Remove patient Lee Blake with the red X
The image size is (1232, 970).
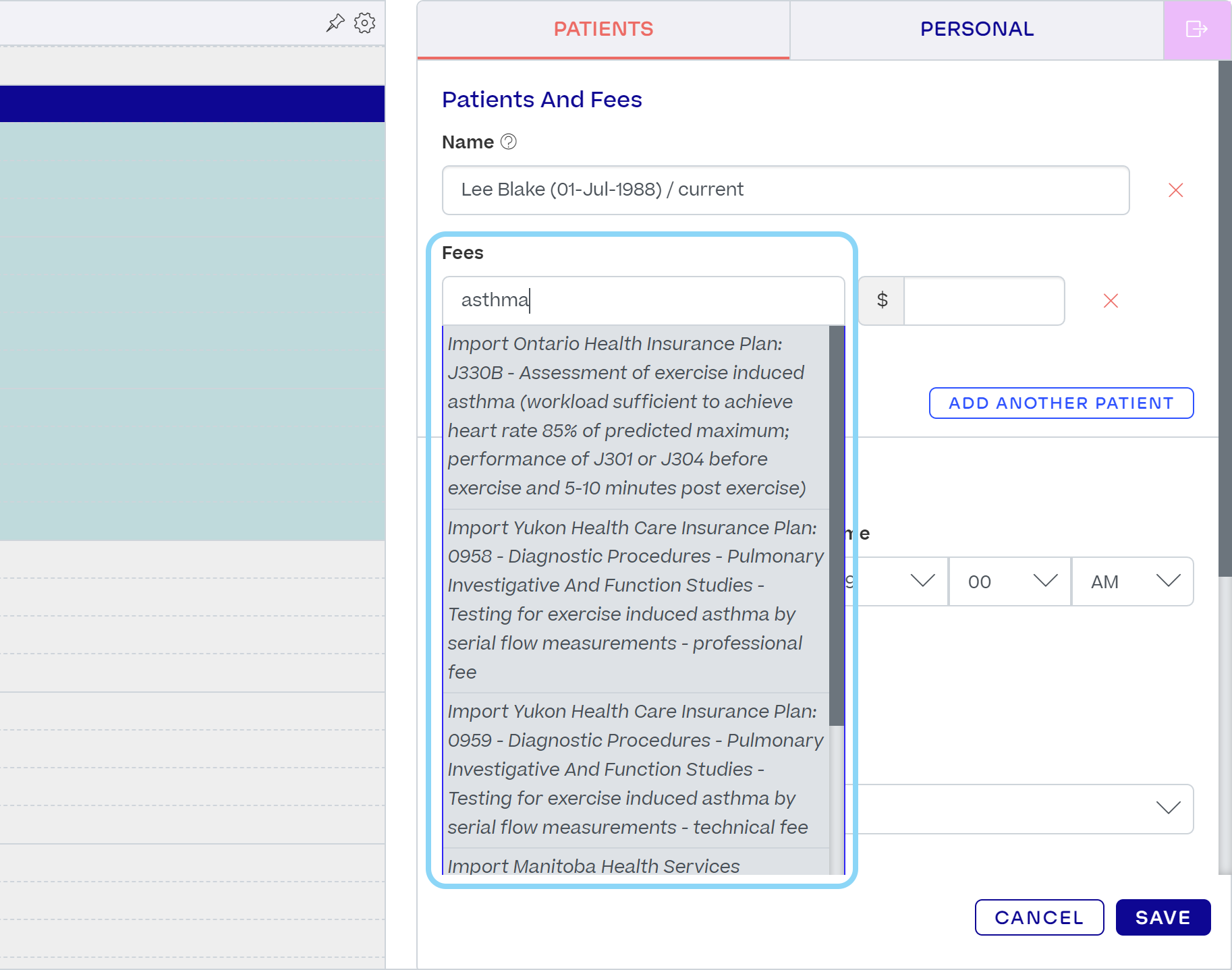[x=1176, y=190]
